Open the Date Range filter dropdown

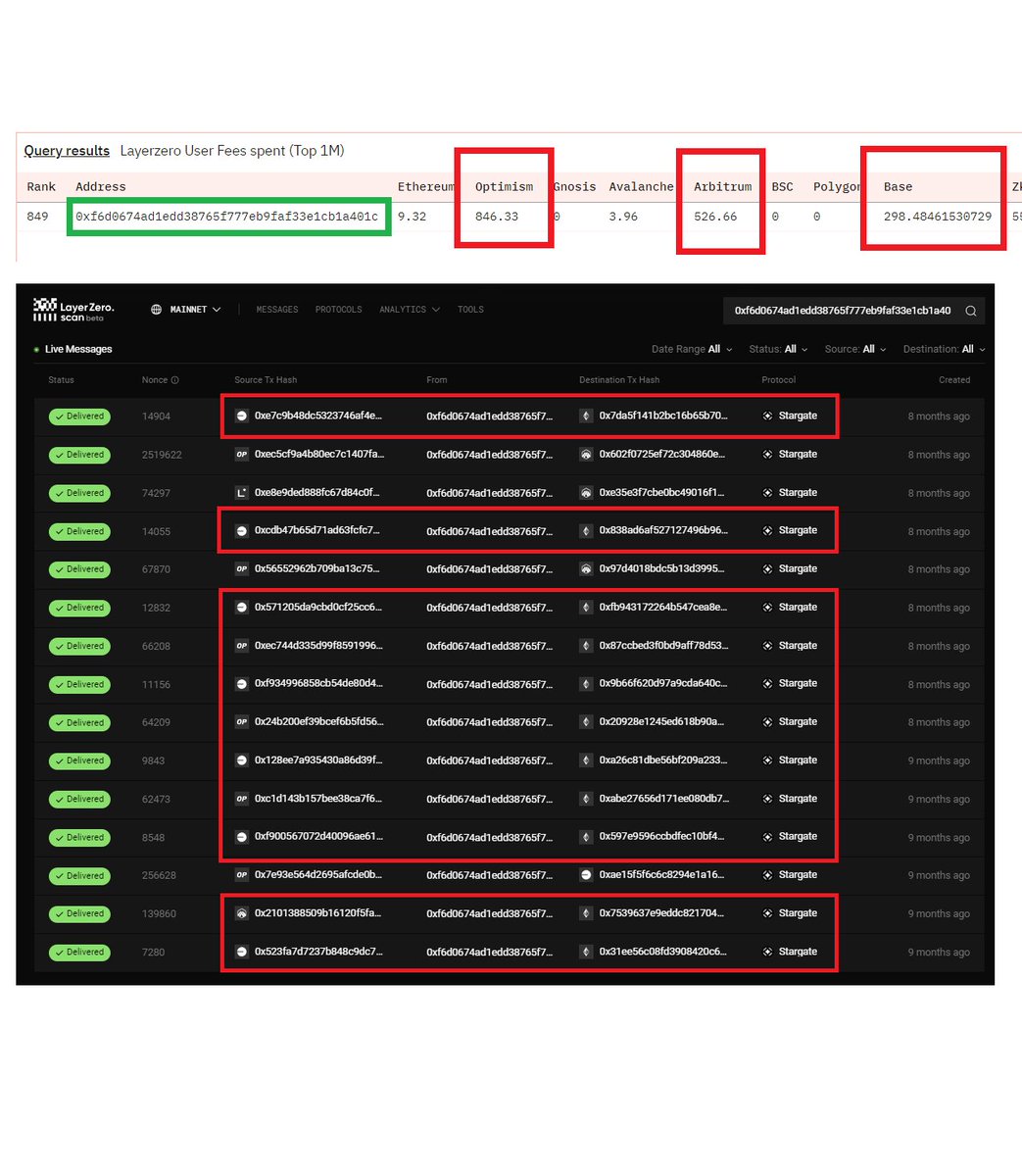click(x=692, y=349)
